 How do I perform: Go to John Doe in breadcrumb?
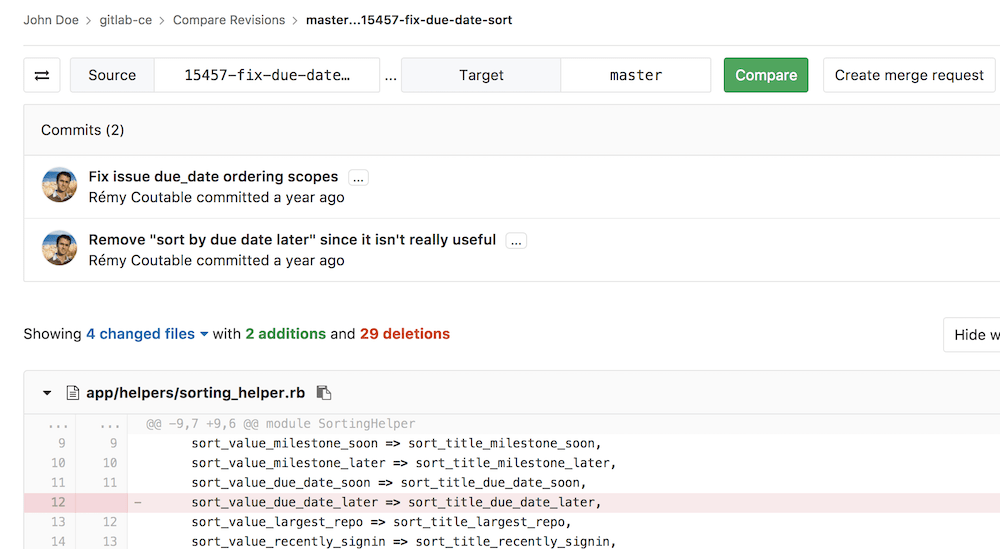(x=54, y=20)
